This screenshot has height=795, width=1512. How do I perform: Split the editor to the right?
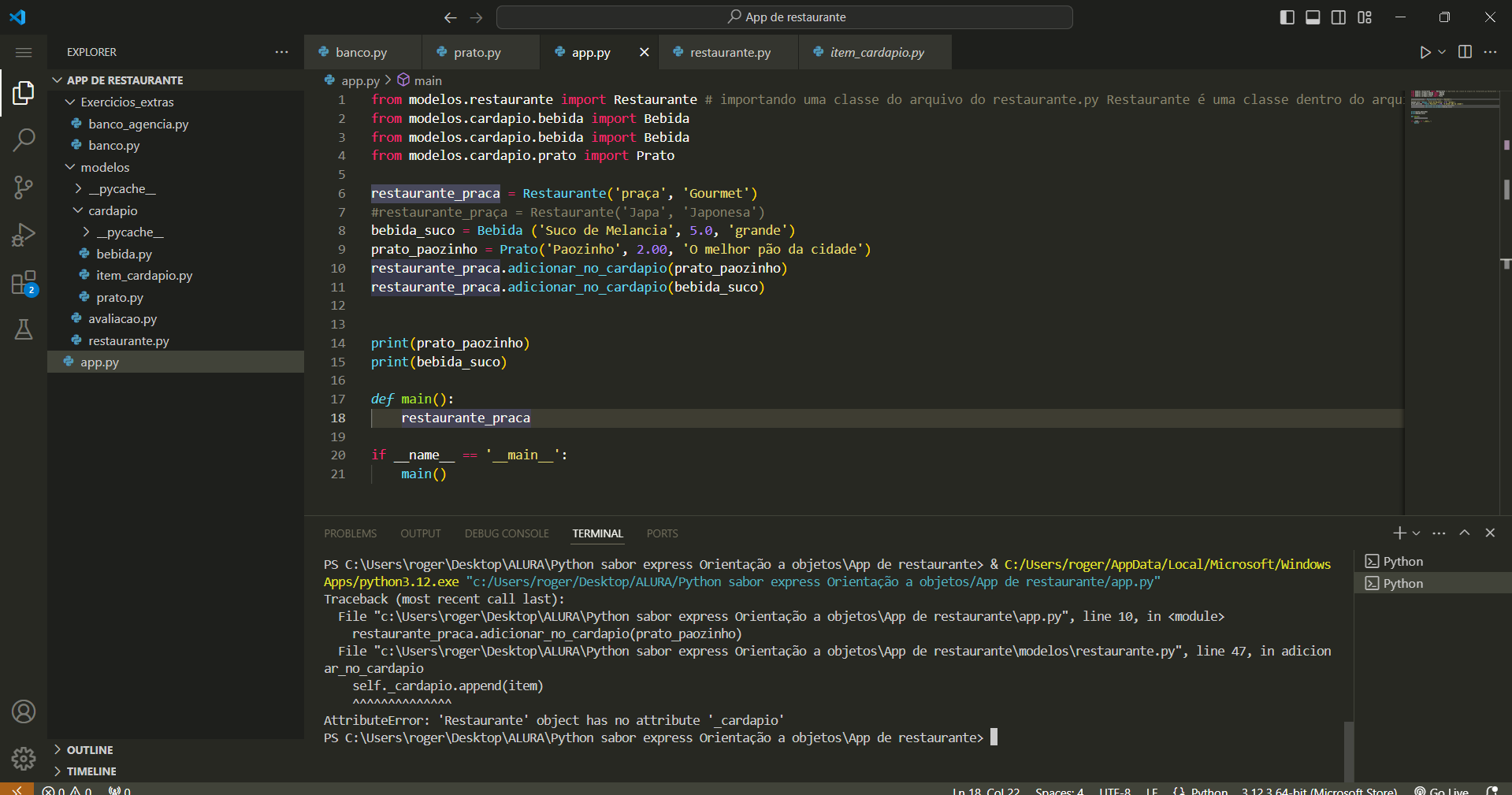[x=1466, y=52]
